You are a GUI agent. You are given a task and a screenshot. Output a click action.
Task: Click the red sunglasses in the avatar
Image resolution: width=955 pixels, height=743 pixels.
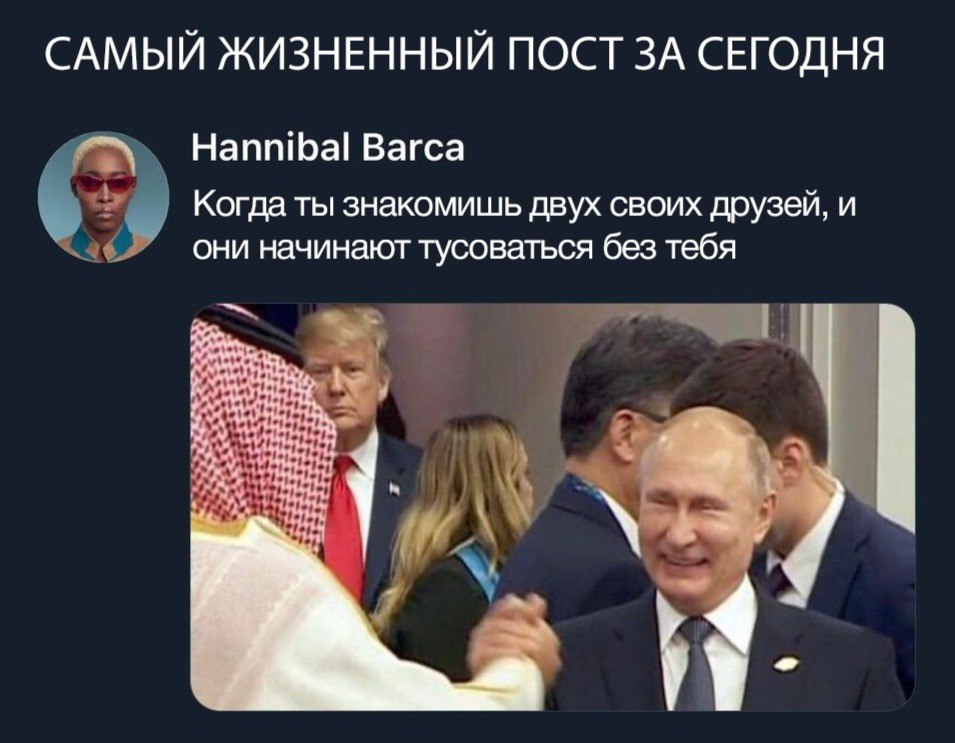pos(104,183)
